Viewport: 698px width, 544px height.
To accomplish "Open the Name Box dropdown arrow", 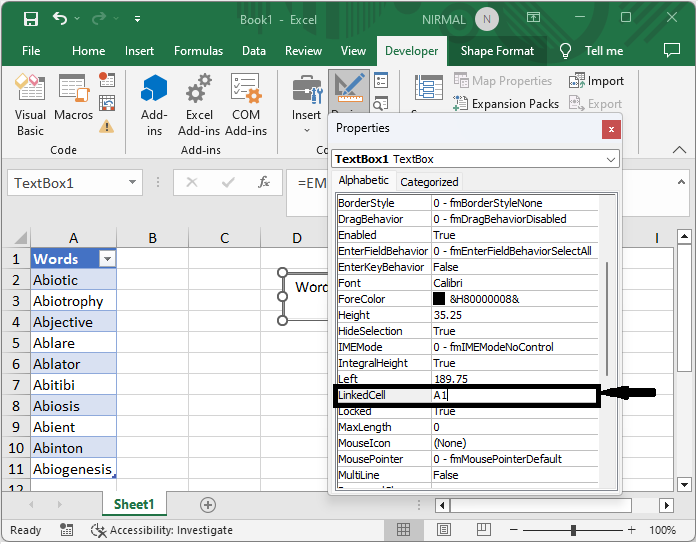I will pos(132,182).
